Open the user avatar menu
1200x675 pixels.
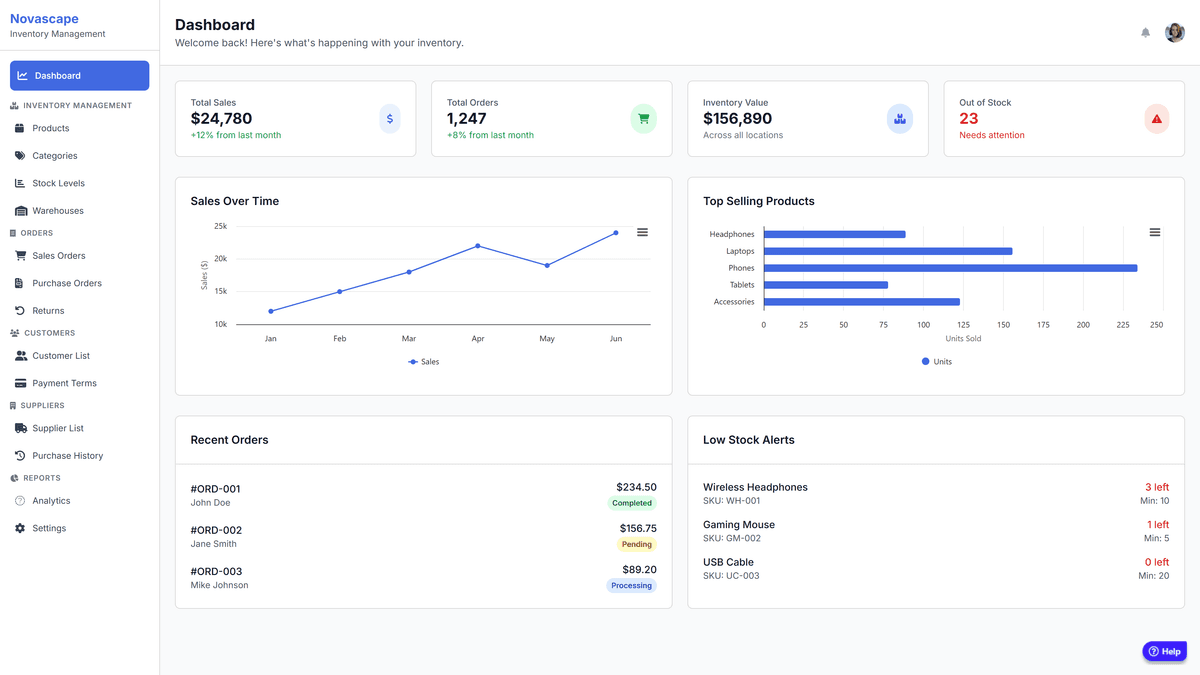pyautogui.click(x=1174, y=31)
